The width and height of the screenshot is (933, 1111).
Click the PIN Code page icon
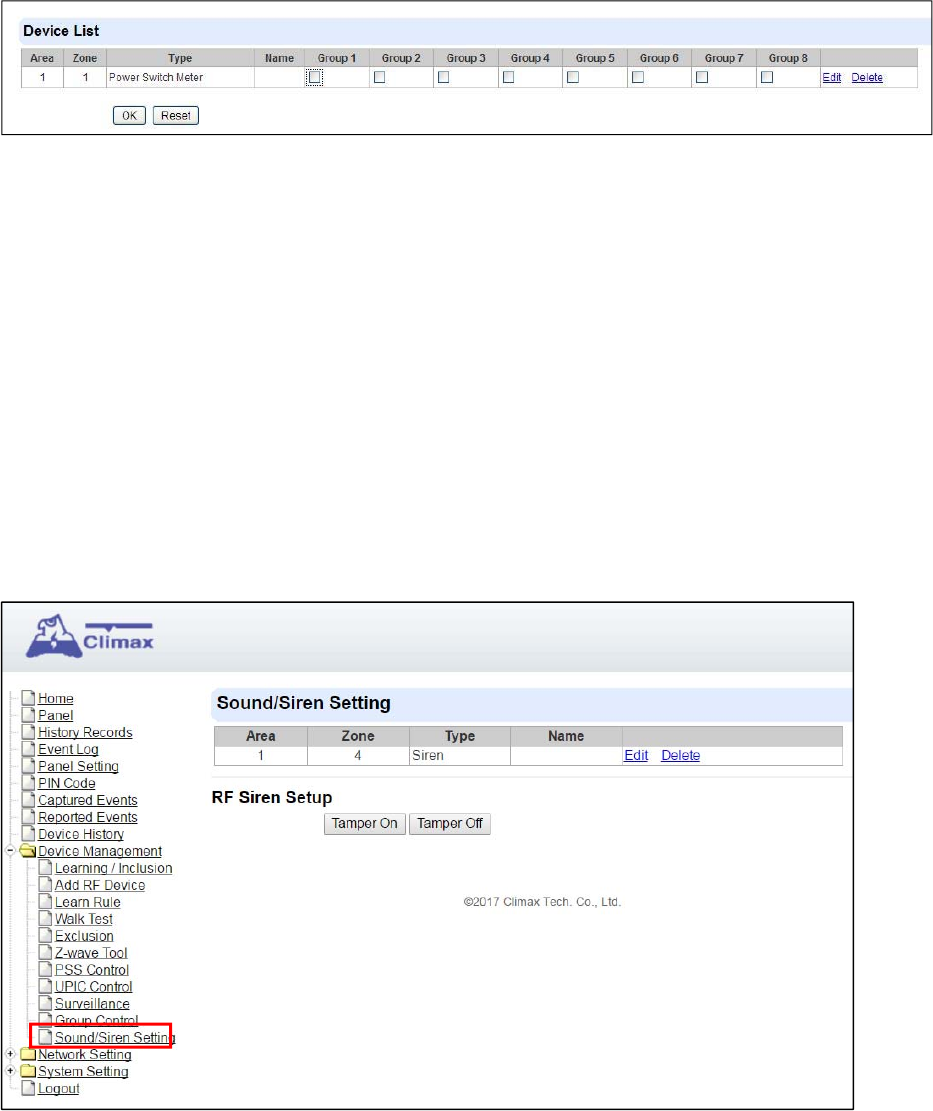(28, 783)
